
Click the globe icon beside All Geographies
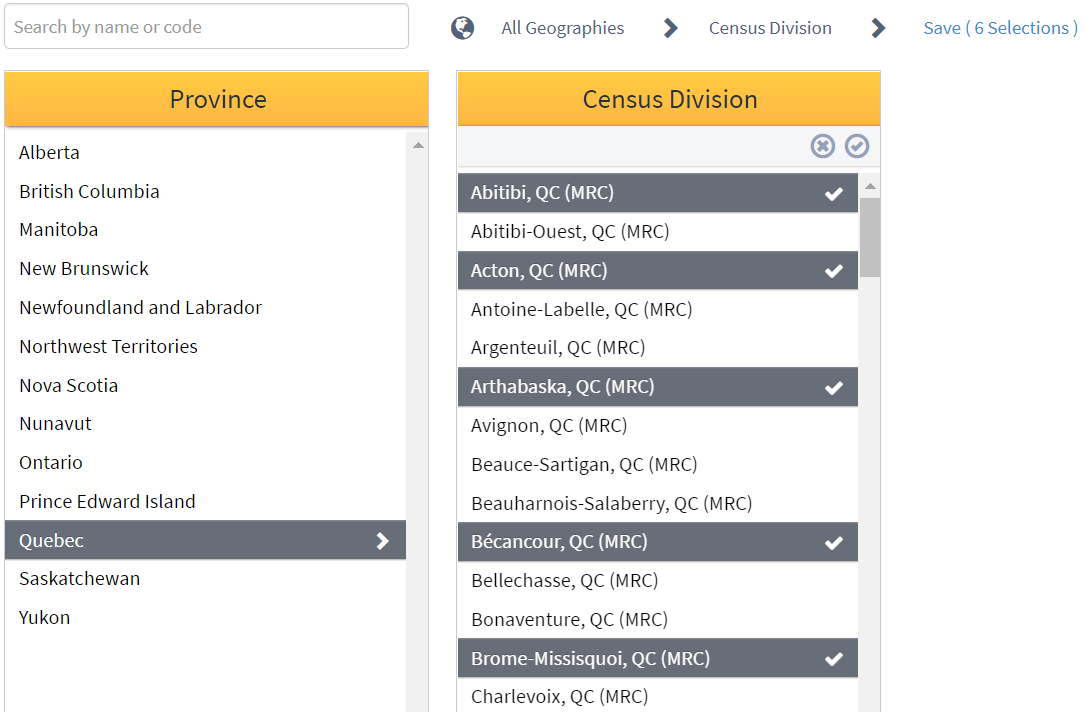pos(463,28)
